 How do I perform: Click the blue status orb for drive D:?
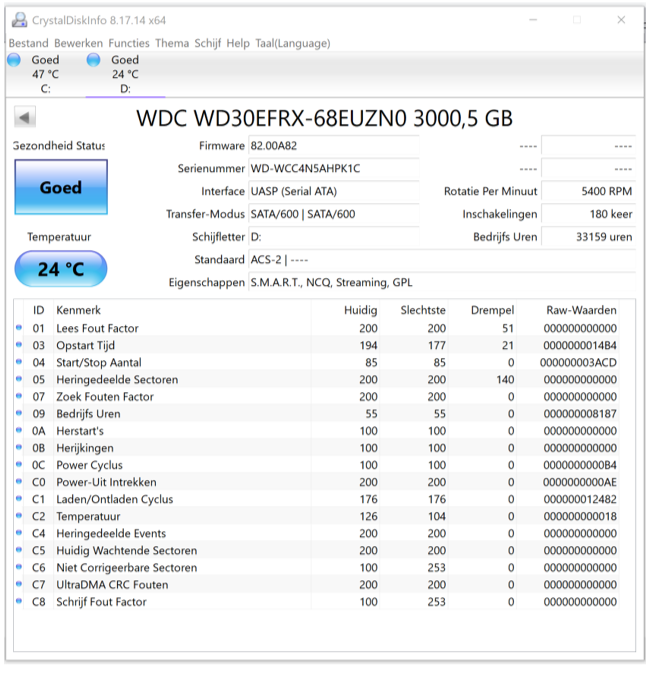pyautogui.click(x=93, y=60)
